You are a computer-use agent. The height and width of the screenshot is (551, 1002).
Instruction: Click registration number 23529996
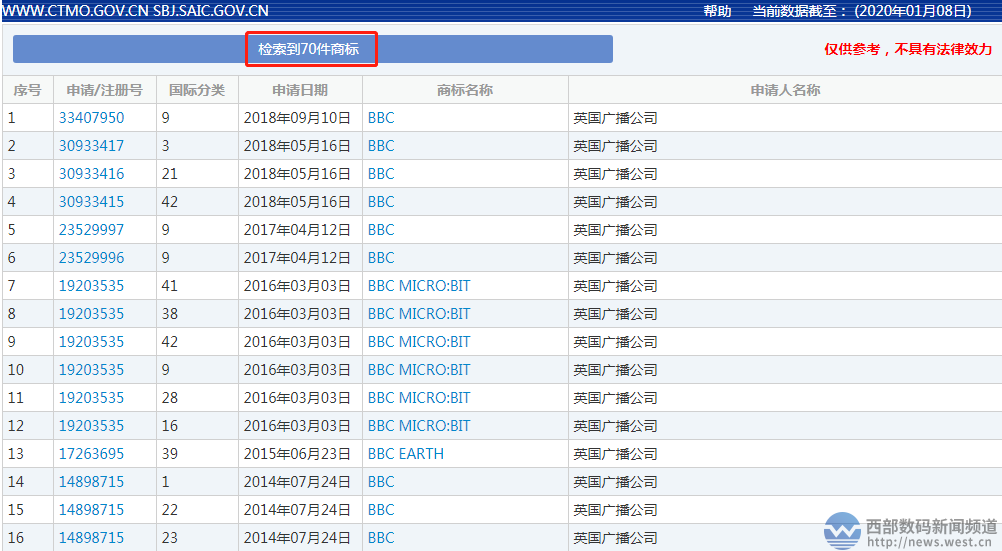tap(91, 258)
